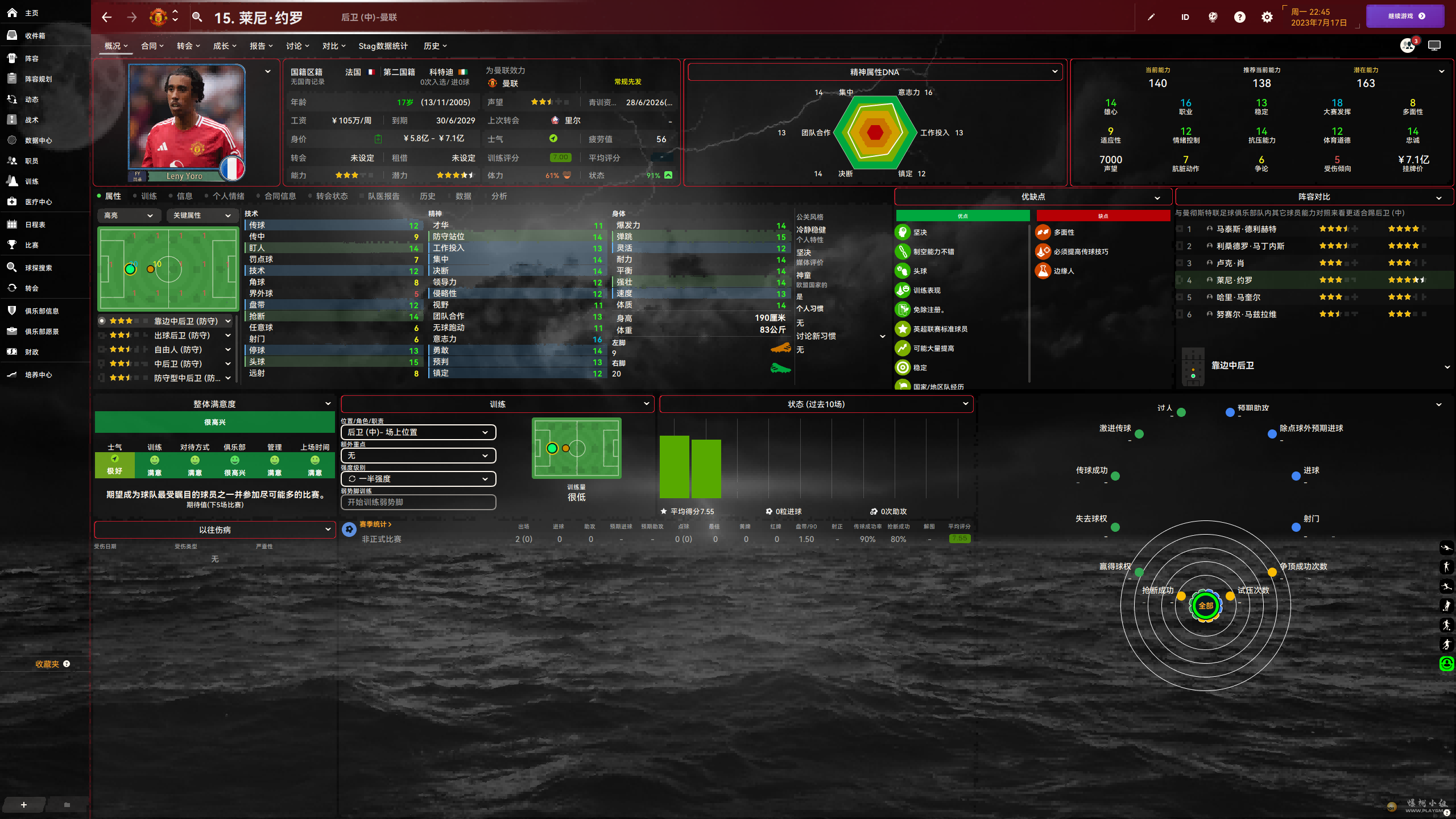Switch to the 队医报告 tab
The height and width of the screenshot is (819, 1456).
[383, 196]
